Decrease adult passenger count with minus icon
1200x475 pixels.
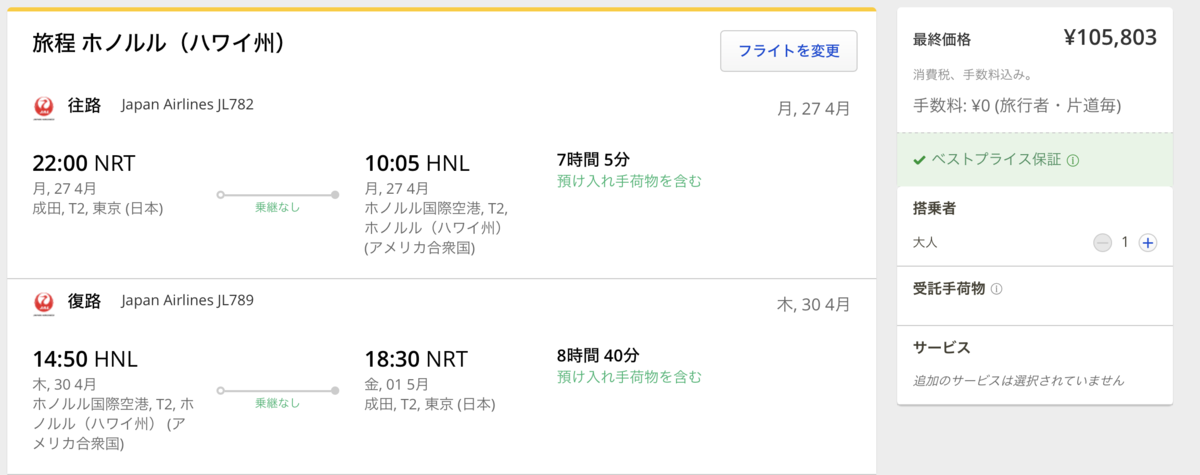[x=1102, y=242]
